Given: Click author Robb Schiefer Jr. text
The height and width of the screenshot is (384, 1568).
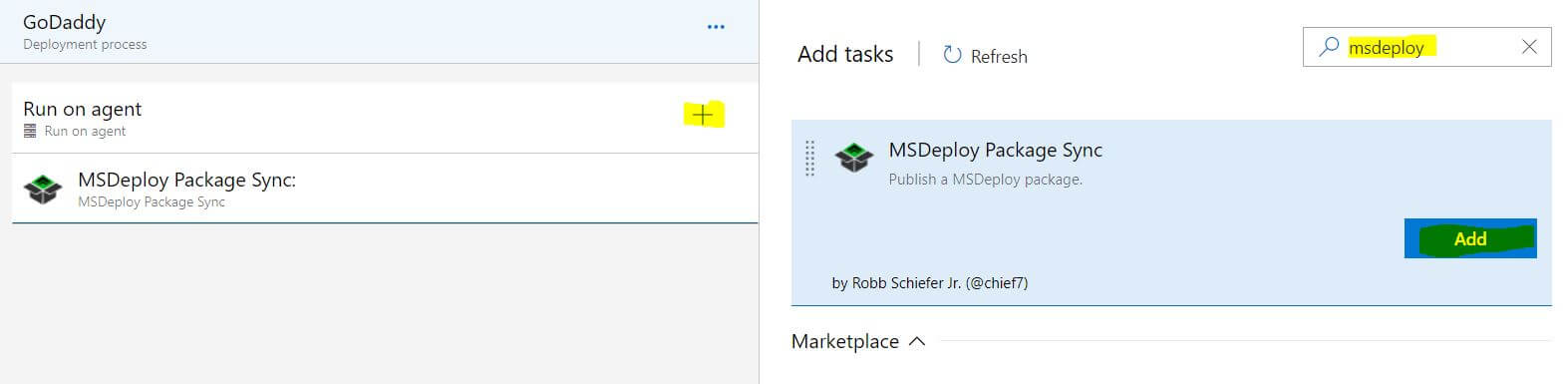Looking at the screenshot, I should (929, 283).
